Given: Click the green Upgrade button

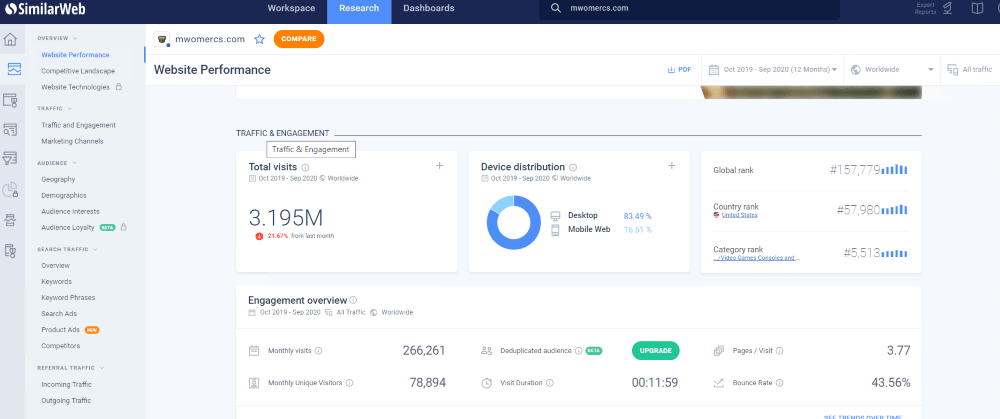Looking at the screenshot, I should [x=655, y=350].
